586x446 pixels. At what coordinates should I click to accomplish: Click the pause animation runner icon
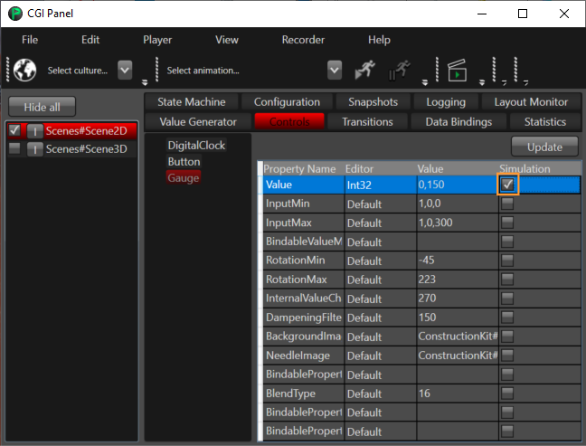[399, 70]
